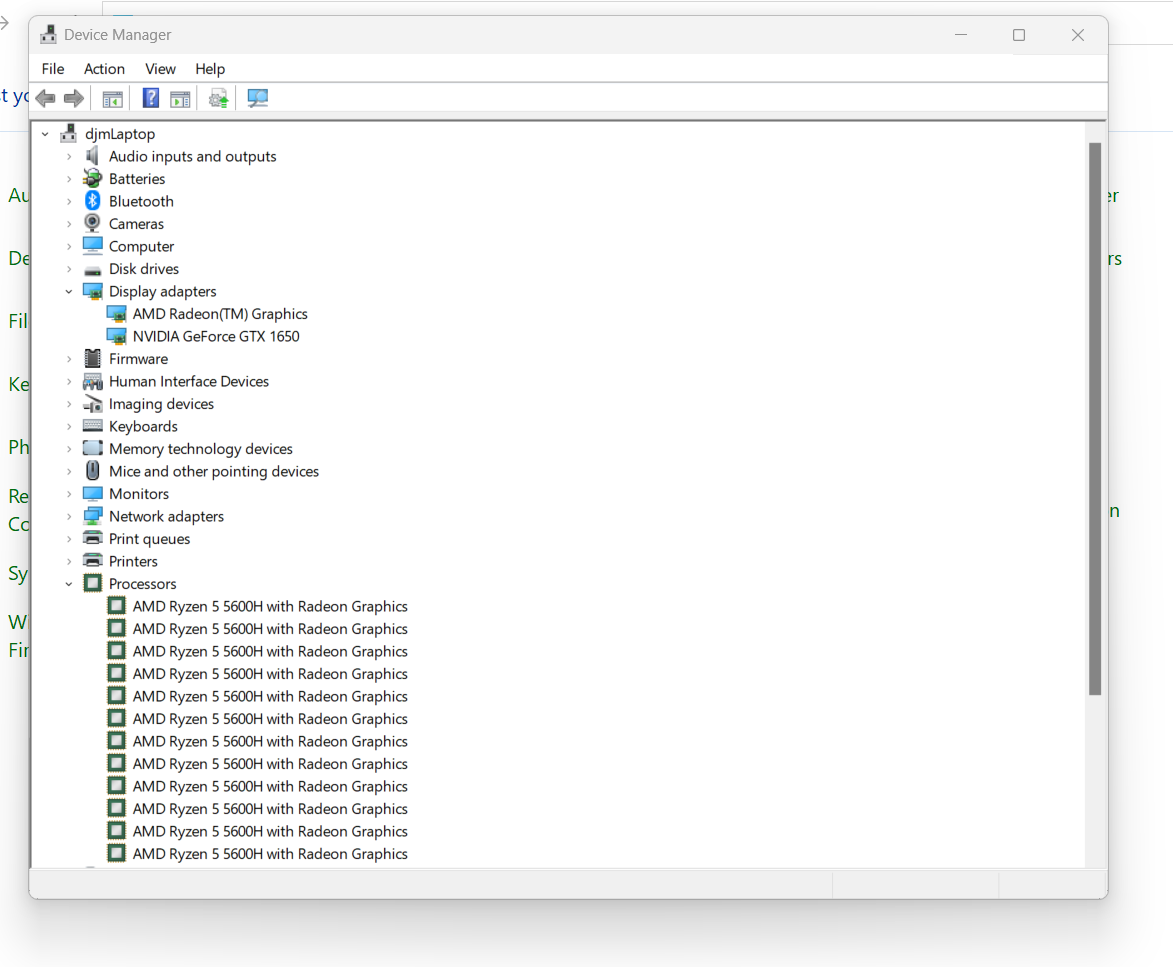The image size is (1173, 967).
Task: Close the Device Manager window
Action: coord(1078,34)
